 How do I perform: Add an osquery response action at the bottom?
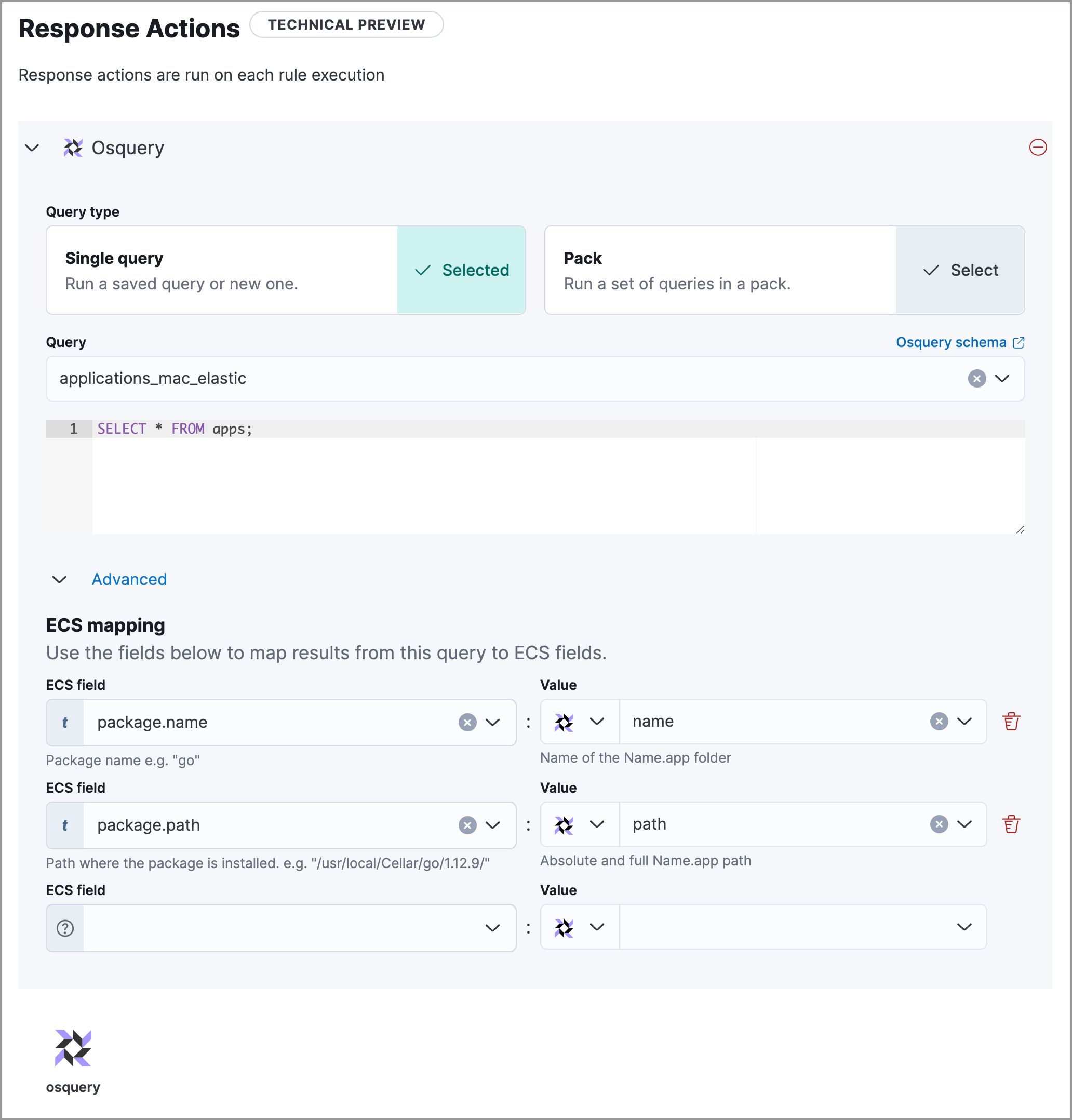tap(73, 1061)
